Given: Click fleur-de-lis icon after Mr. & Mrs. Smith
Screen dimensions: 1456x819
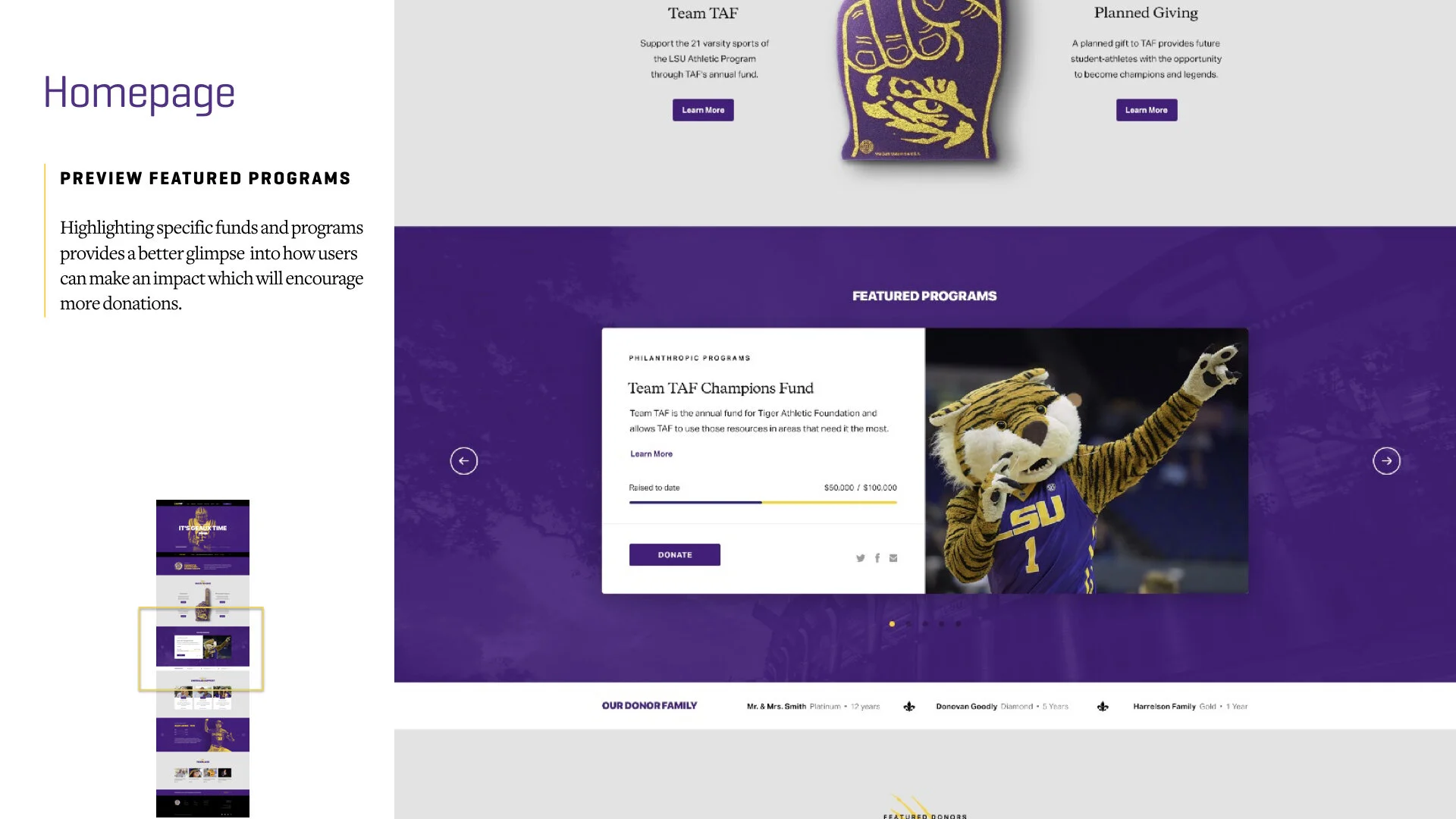Looking at the screenshot, I should click(909, 707).
